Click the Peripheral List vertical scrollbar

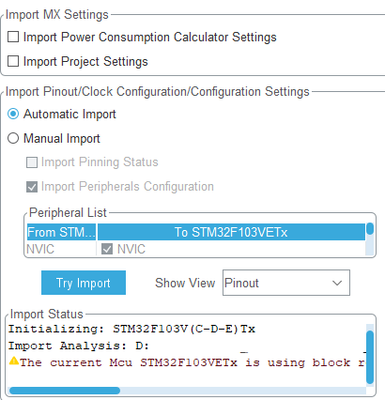370,239
